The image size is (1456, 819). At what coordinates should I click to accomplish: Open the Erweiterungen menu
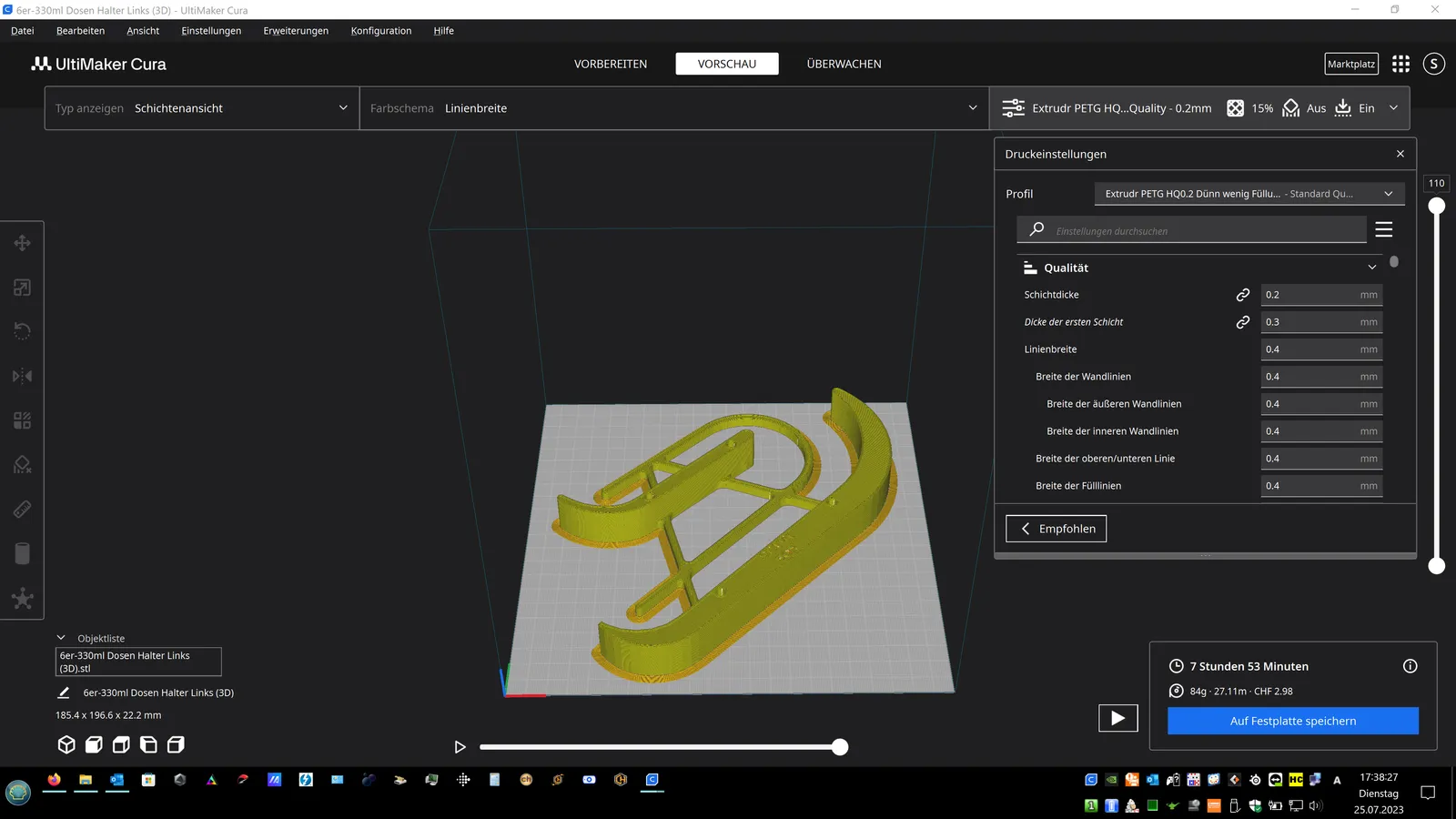coord(296,31)
